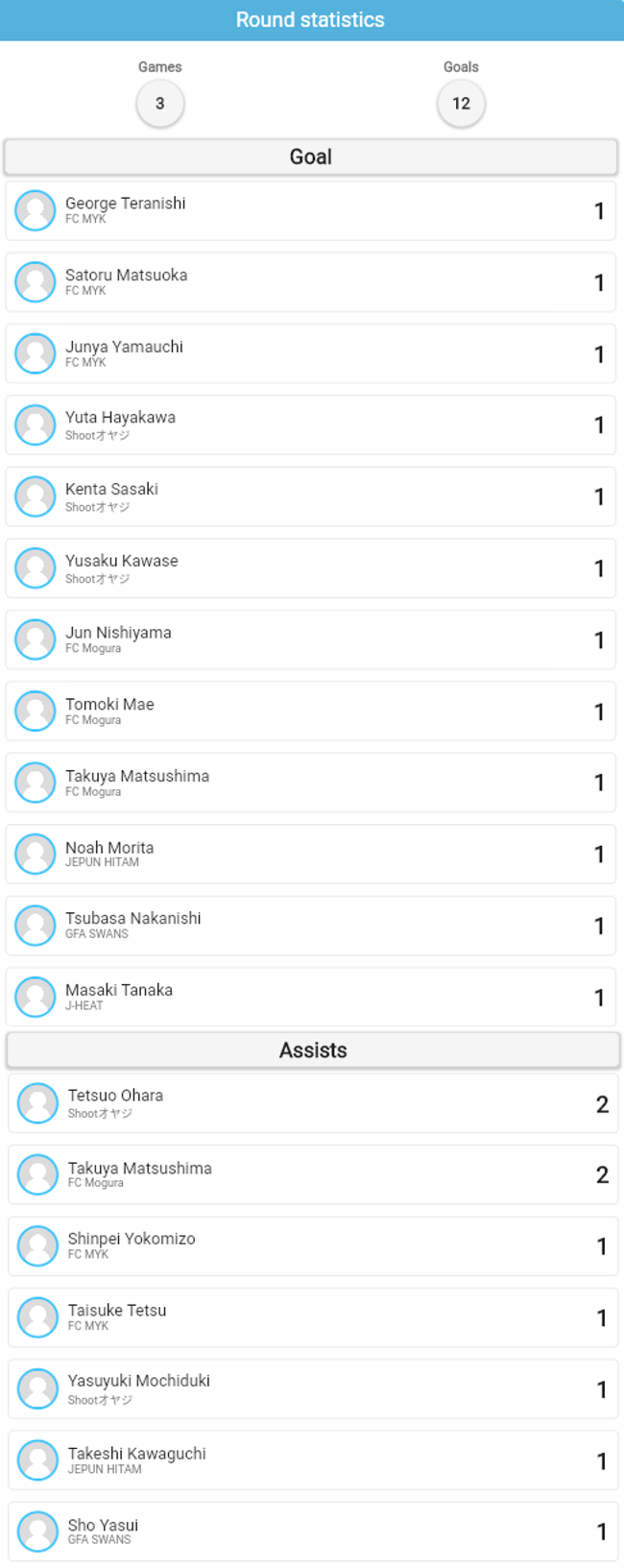Click George Teranishi's avatar icon
The height and width of the screenshot is (1568, 624).
(36, 211)
